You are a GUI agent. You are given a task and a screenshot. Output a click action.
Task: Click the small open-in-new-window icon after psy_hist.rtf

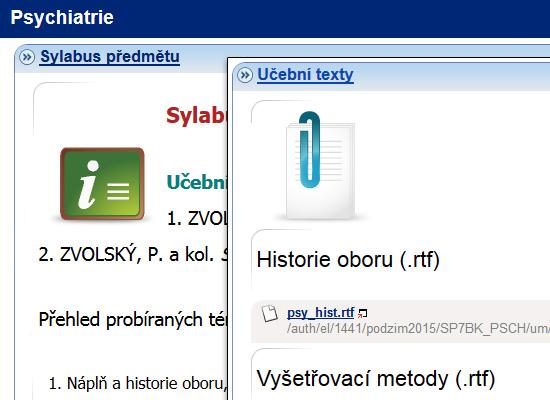362,313
